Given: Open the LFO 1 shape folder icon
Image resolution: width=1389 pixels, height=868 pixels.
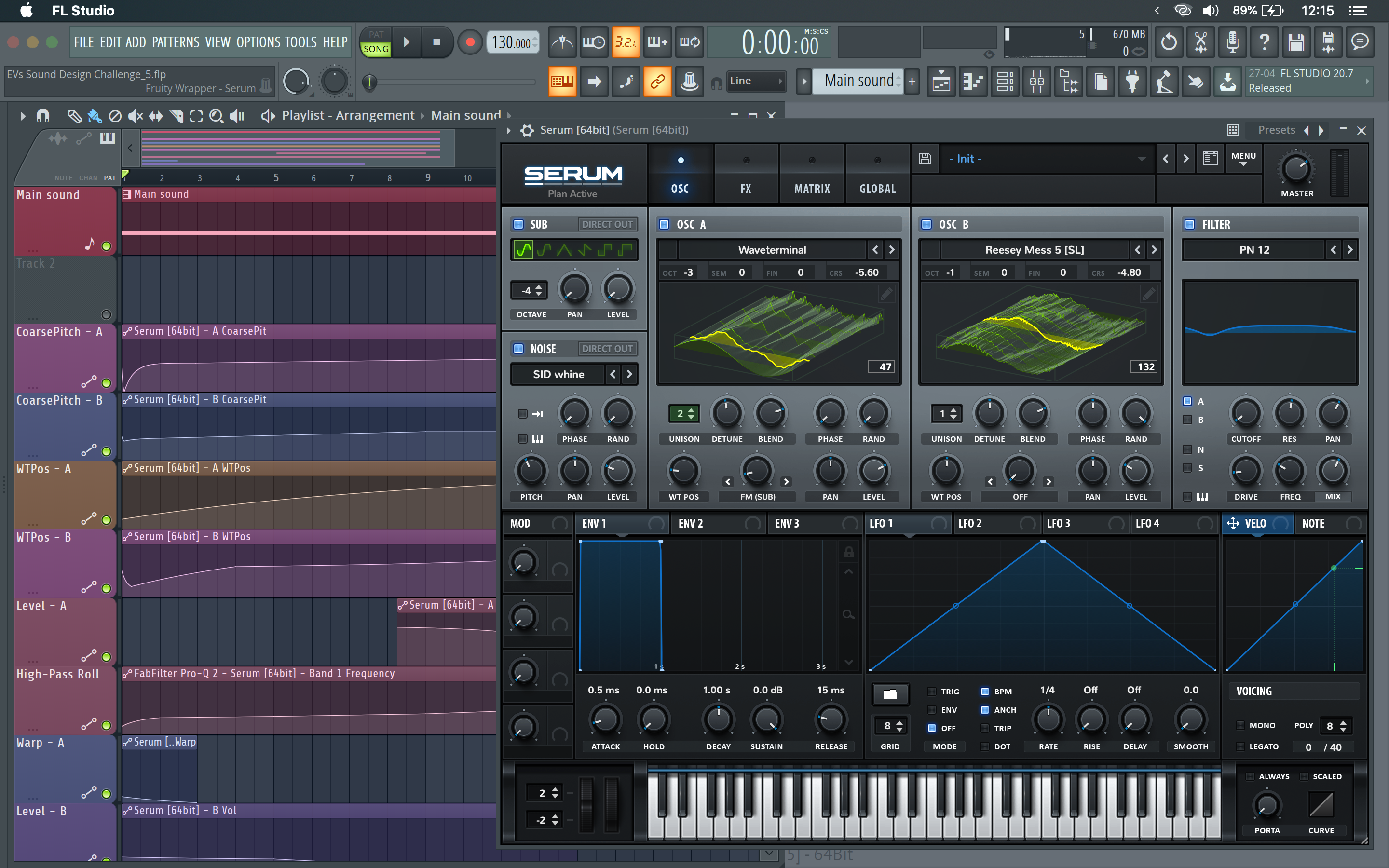Looking at the screenshot, I should pos(890,694).
